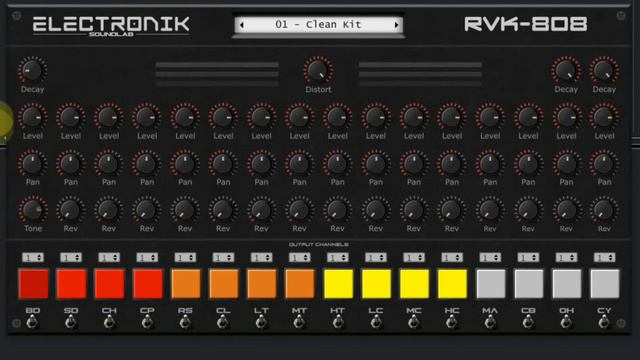Flip the toggle switch under HT
The image size is (640, 360).
click(x=338, y=323)
